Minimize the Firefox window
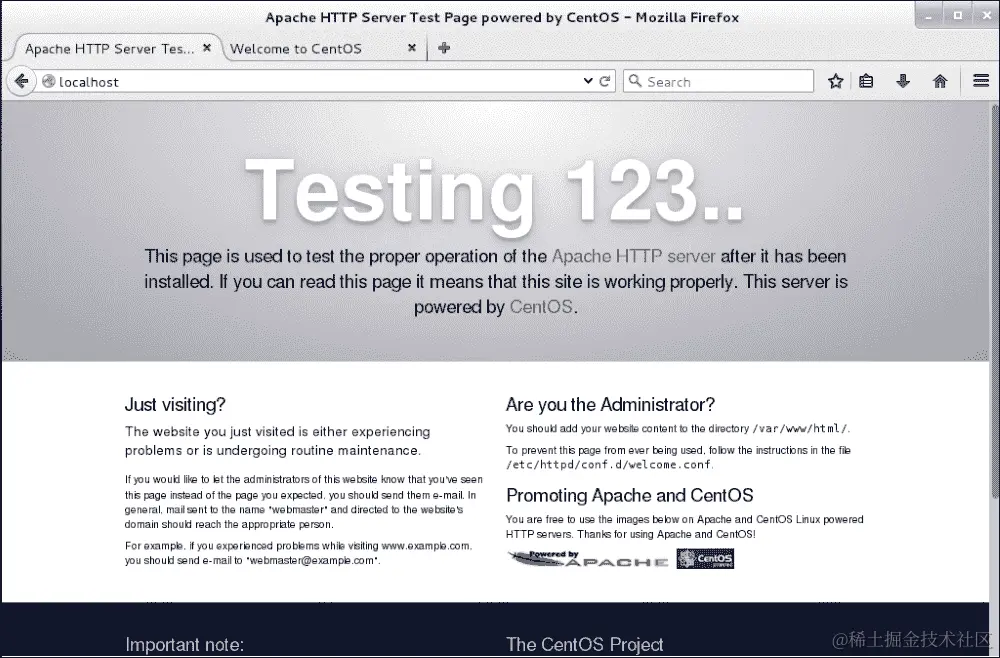The width and height of the screenshot is (1000, 658). pos(929,16)
